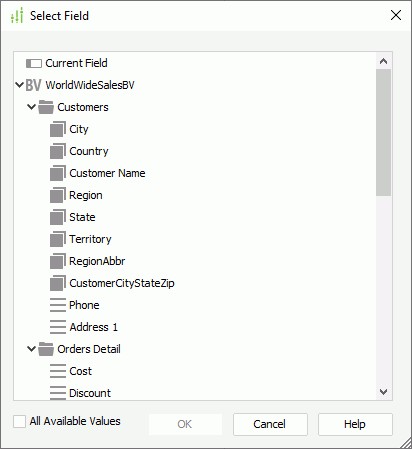Click the City group field icon

[x=58, y=129]
